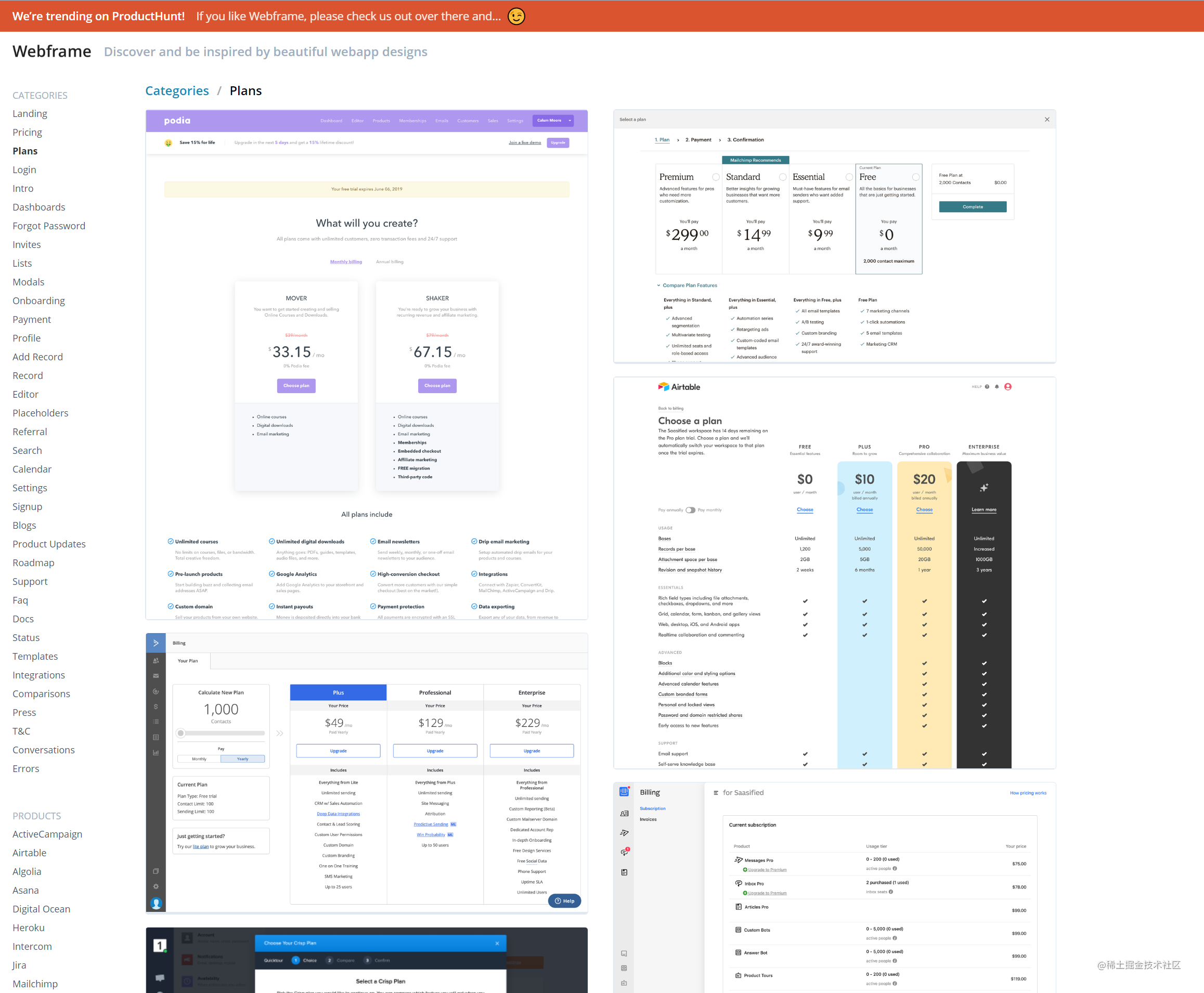This screenshot has width=1204, height=993.
Task: Open the Calum Moore account dropdown in Podia
Action: 553,121
